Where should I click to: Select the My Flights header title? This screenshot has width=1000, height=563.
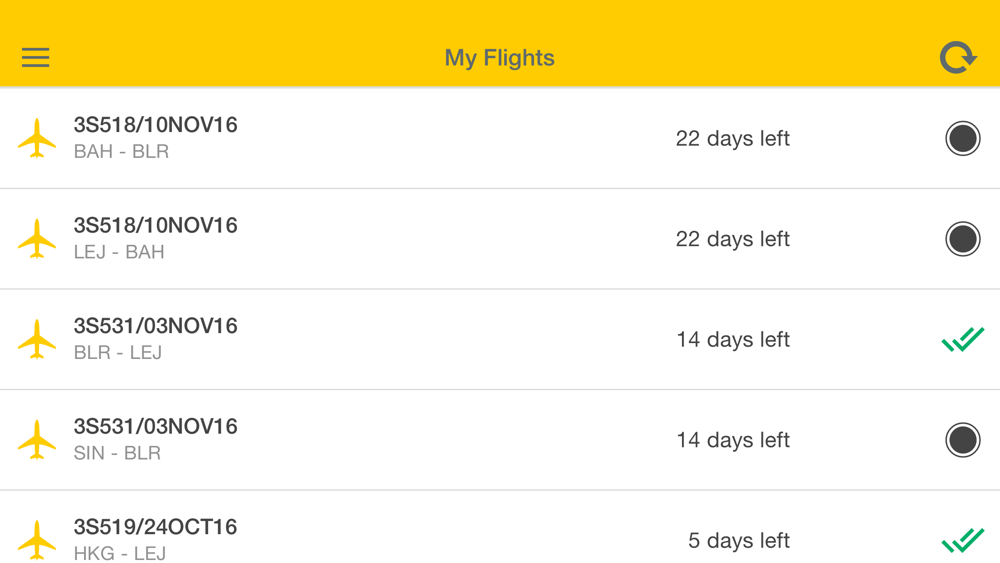click(499, 58)
